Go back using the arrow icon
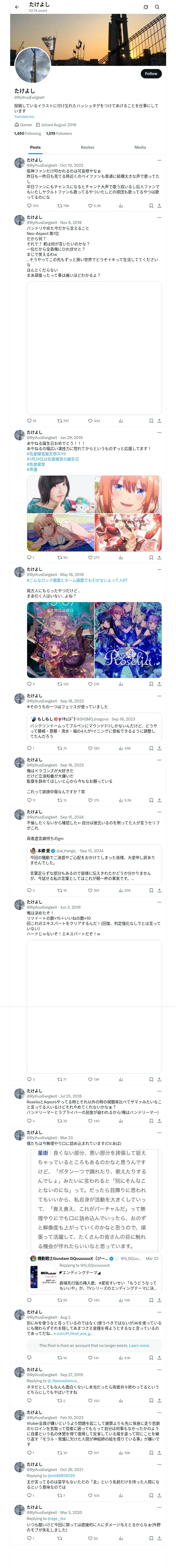The height and width of the screenshot is (1568, 176). pyautogui.click(x=17, y=7)
